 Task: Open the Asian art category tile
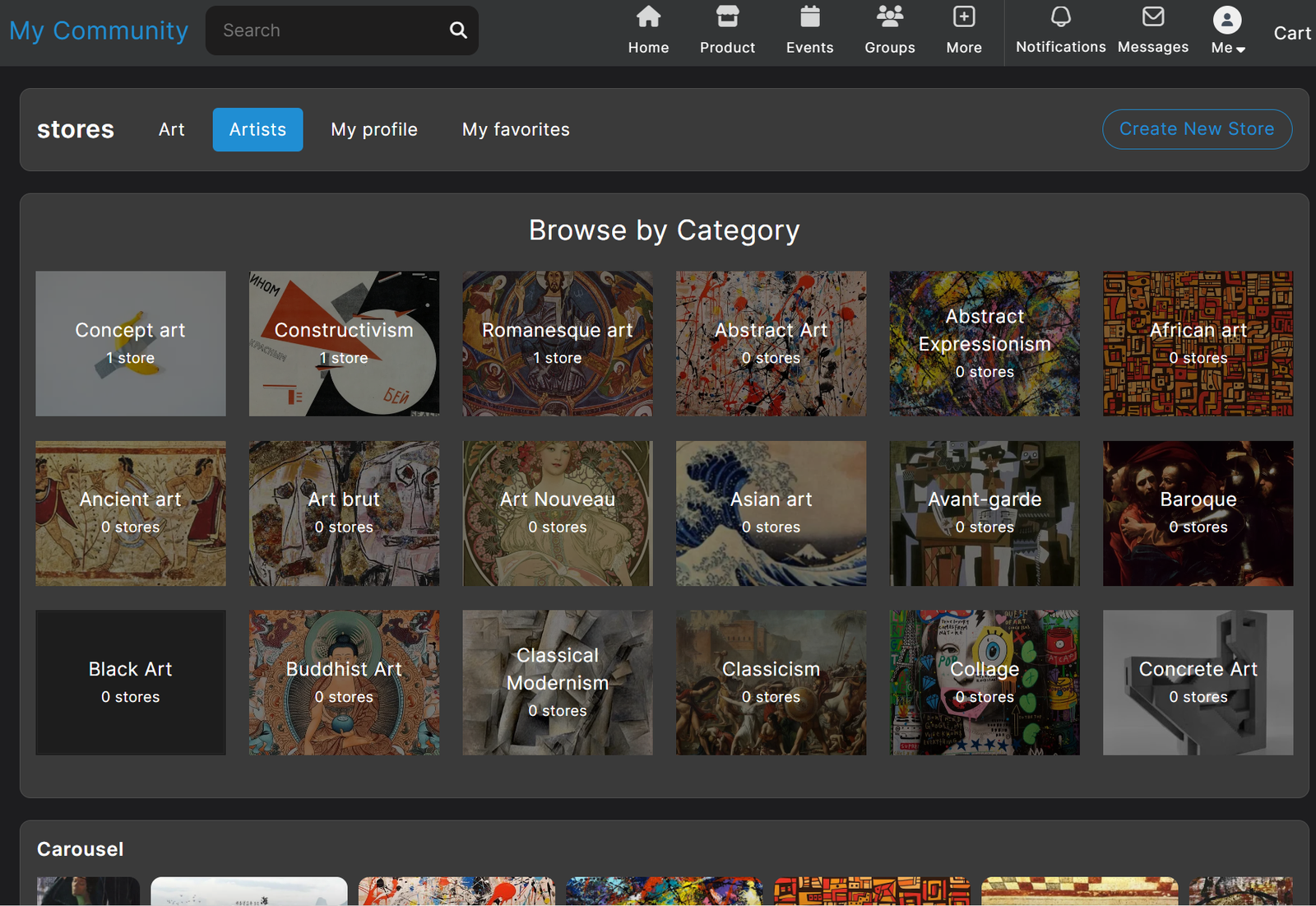771,513
